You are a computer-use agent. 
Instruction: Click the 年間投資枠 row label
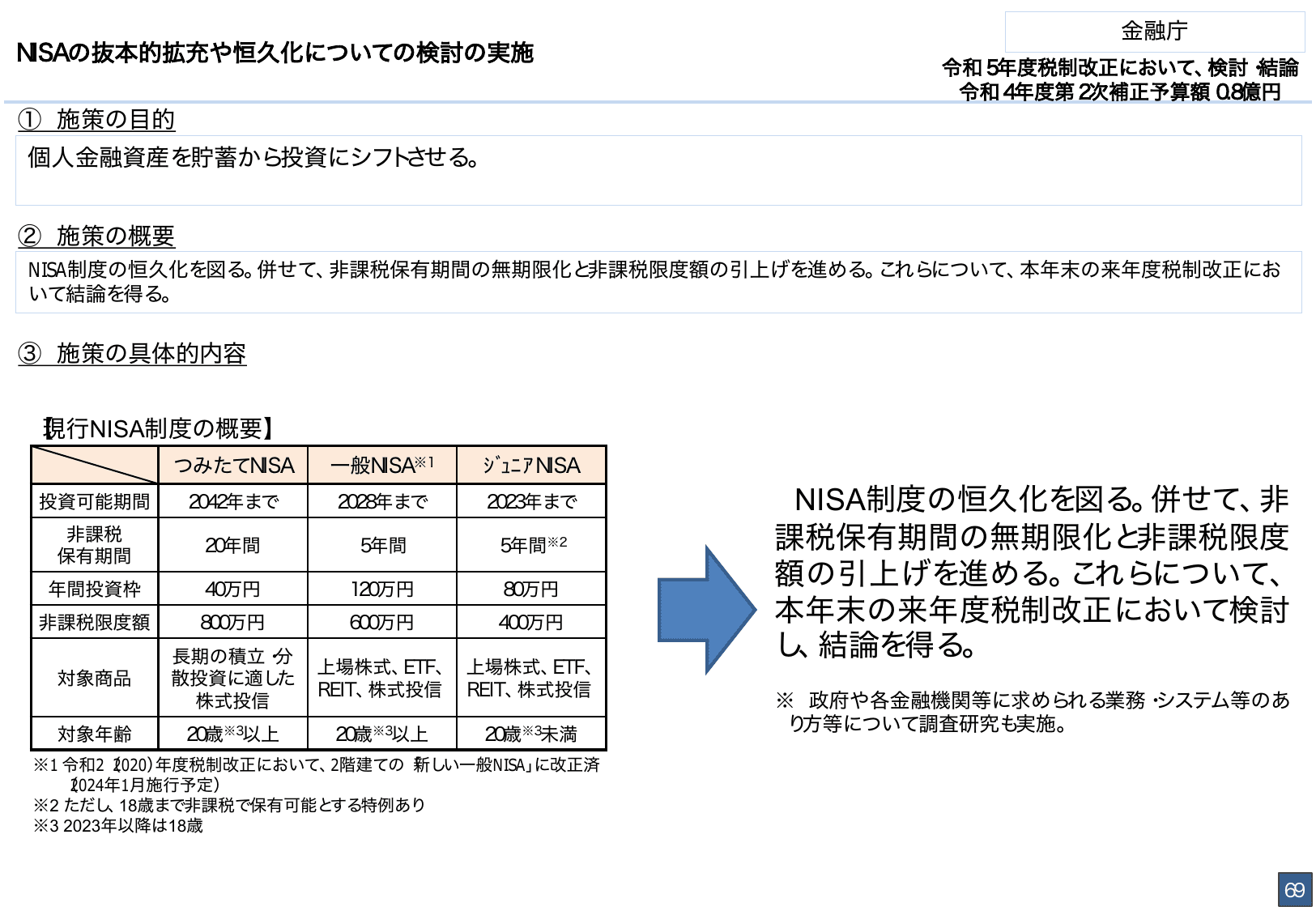coord(95,588)
